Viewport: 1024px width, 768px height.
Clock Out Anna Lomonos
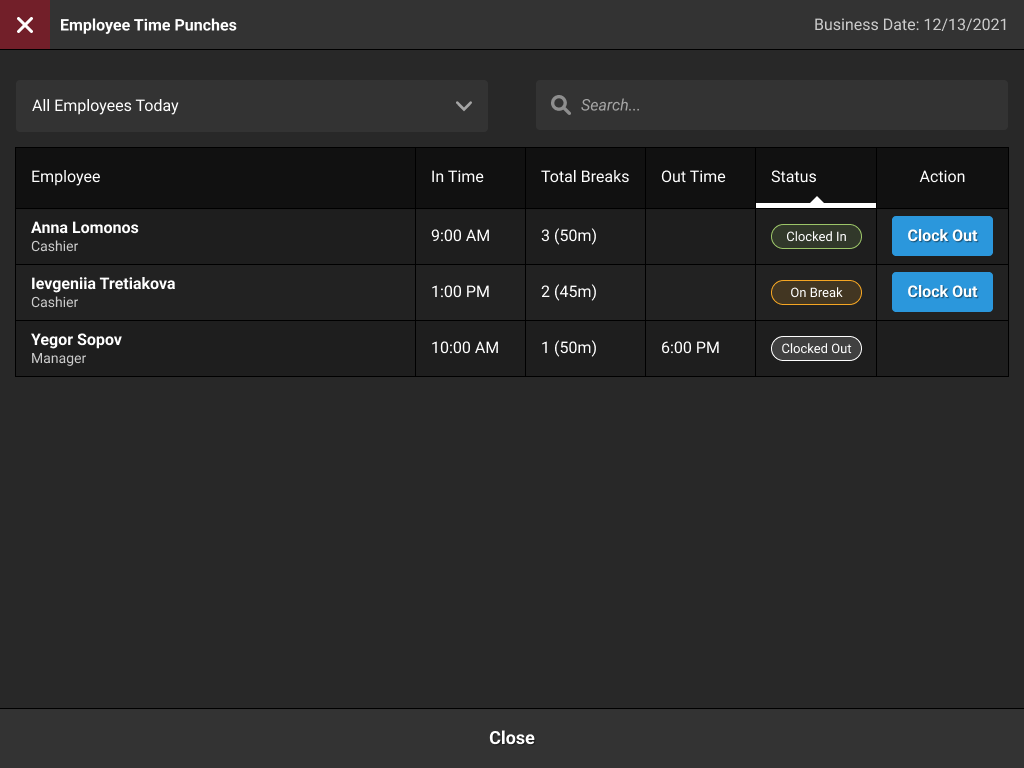[942, 236]
